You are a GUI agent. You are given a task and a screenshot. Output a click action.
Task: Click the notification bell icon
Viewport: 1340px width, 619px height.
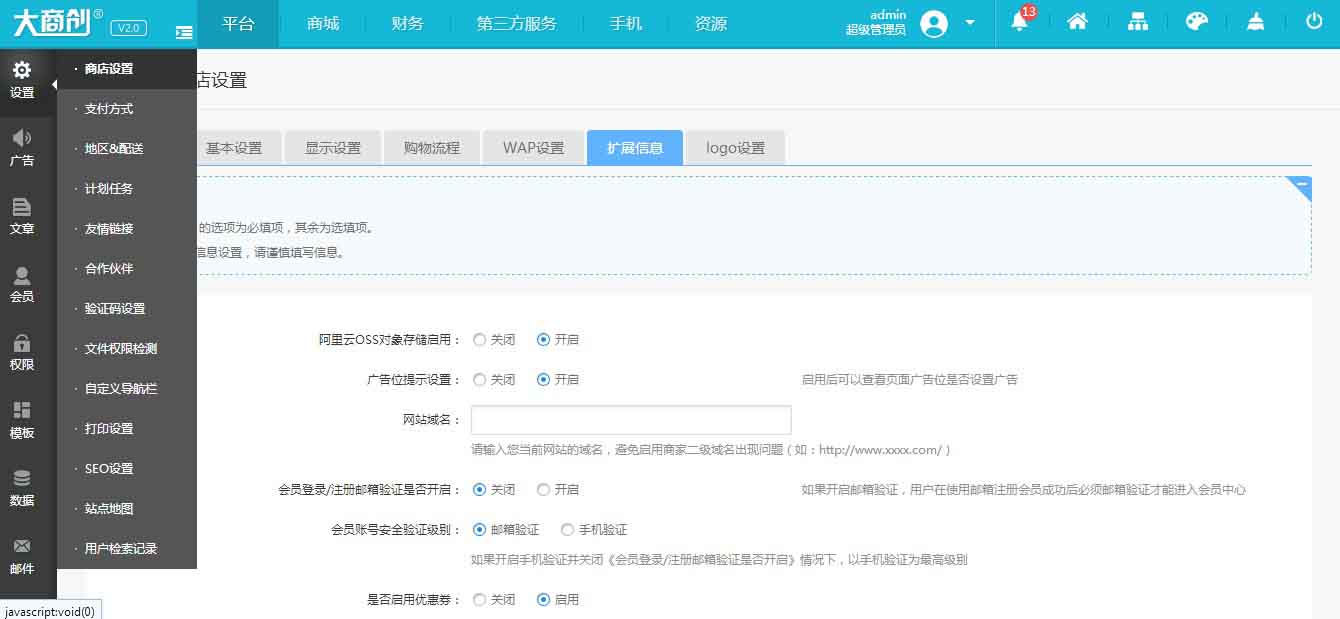pyautogui.click(x=1019, y=22)
